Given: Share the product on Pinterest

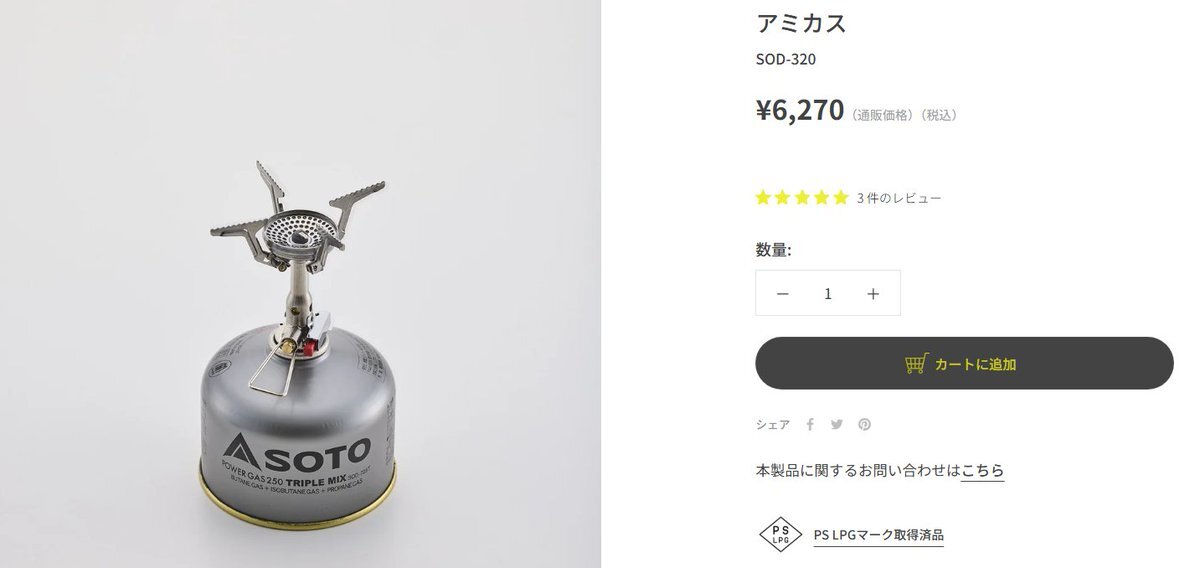Looking at the screenshot, I should [x=864, y=424].
